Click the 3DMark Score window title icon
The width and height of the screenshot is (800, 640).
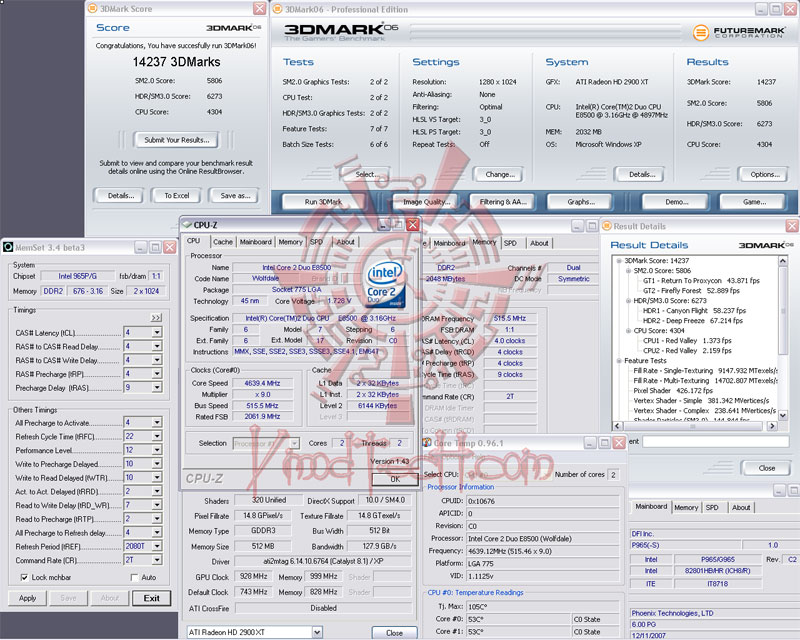[x=92, y=9]
